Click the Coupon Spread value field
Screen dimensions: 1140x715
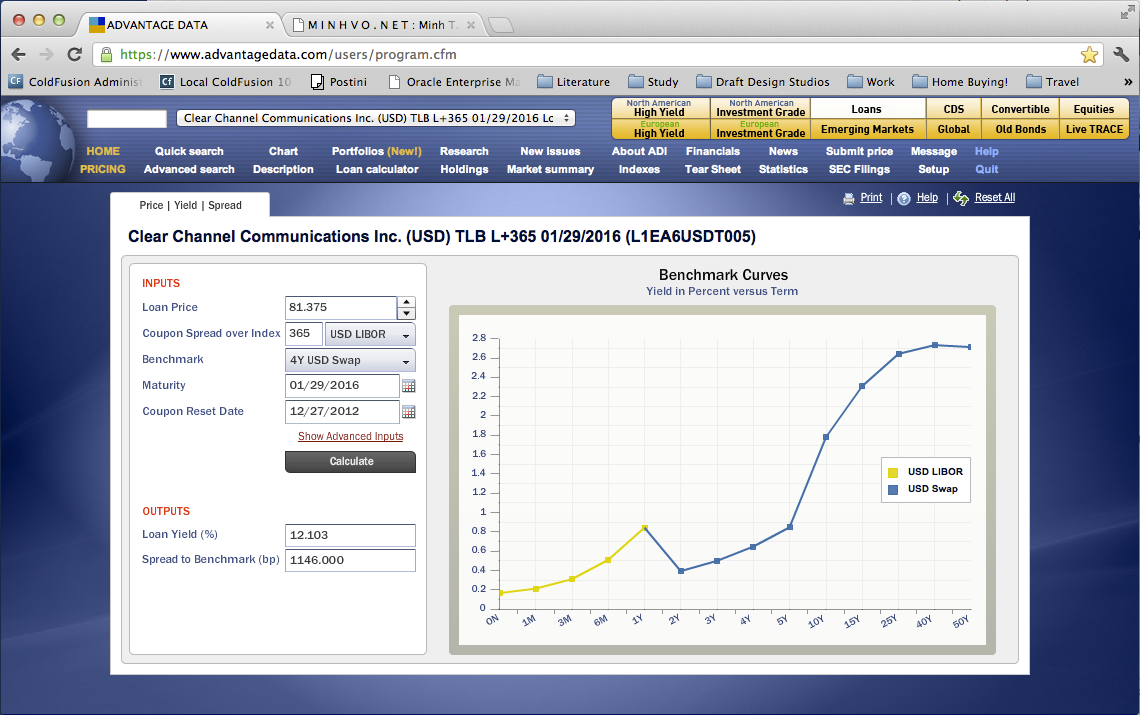tap(304, 335)
